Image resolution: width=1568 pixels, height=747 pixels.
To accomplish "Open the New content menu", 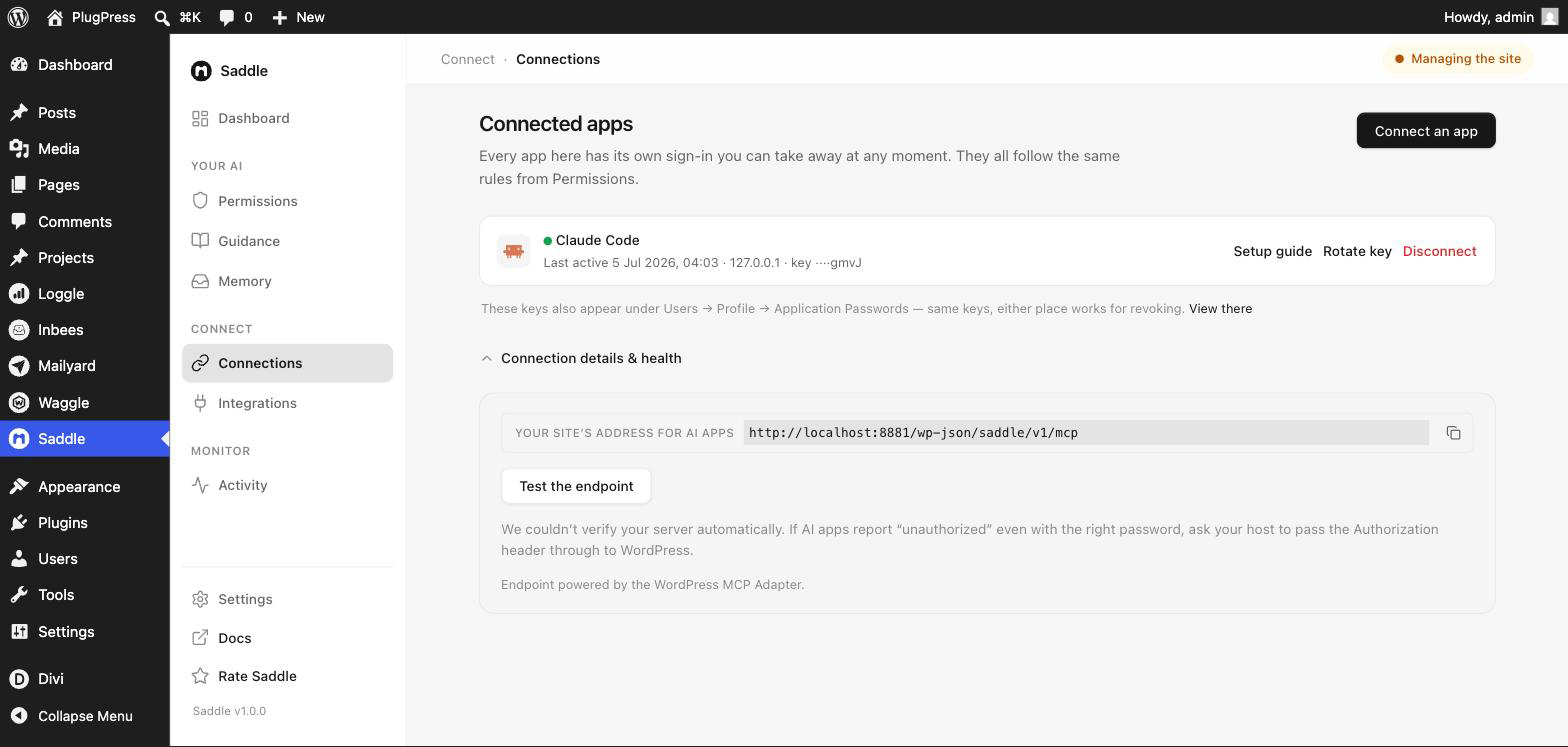I will pyautogui.click(x=298, y=17).
